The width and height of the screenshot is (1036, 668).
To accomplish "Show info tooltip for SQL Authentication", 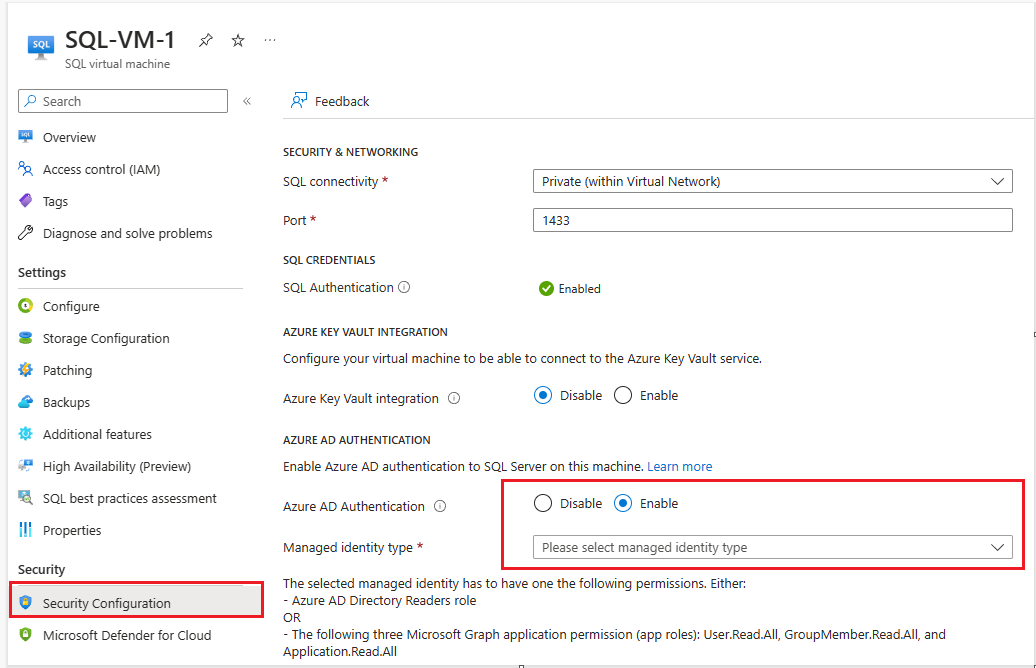I will coord(404,287).
